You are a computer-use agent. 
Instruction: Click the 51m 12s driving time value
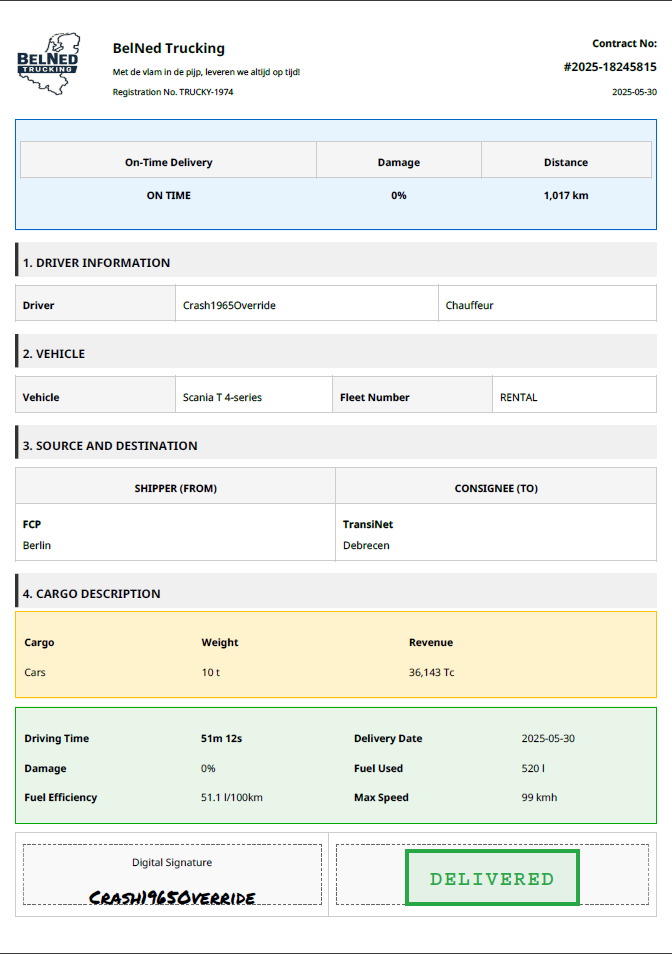(221, 739)
